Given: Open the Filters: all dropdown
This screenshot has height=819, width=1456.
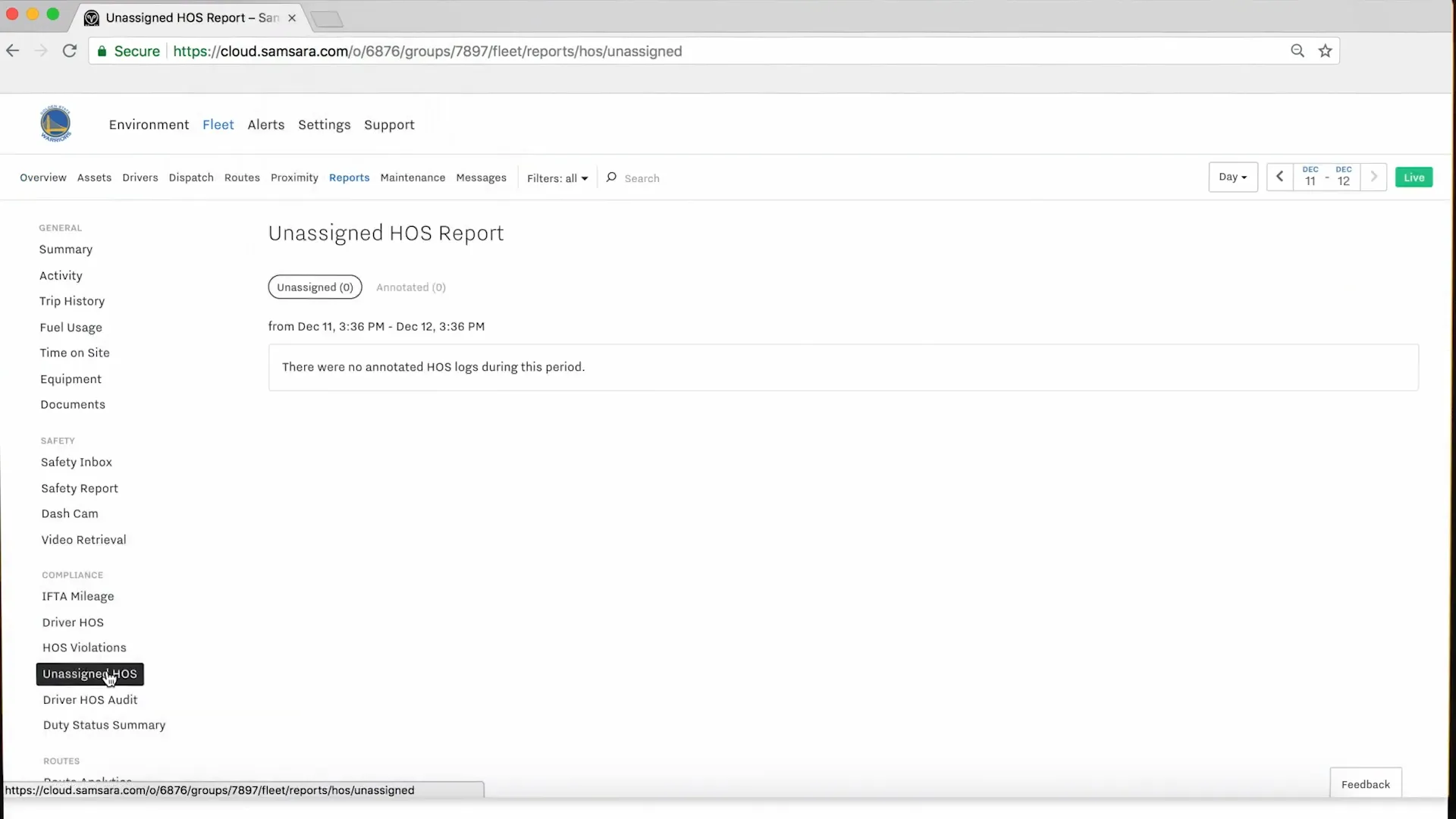Looking at the screenshot, I should (x=557, y=177).
